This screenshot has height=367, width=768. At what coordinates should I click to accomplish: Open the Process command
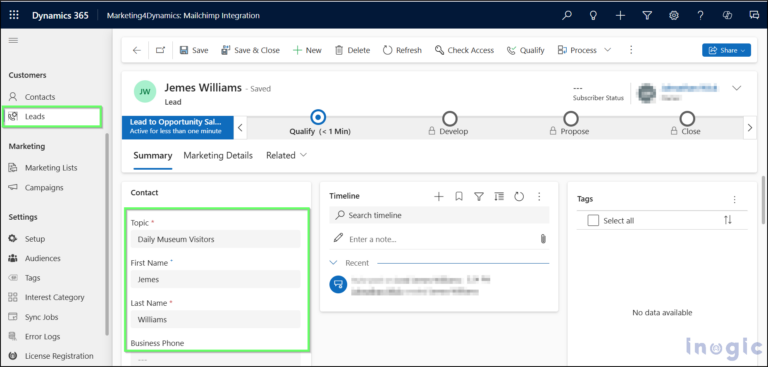pyautogui.click(x=577, y=50)
